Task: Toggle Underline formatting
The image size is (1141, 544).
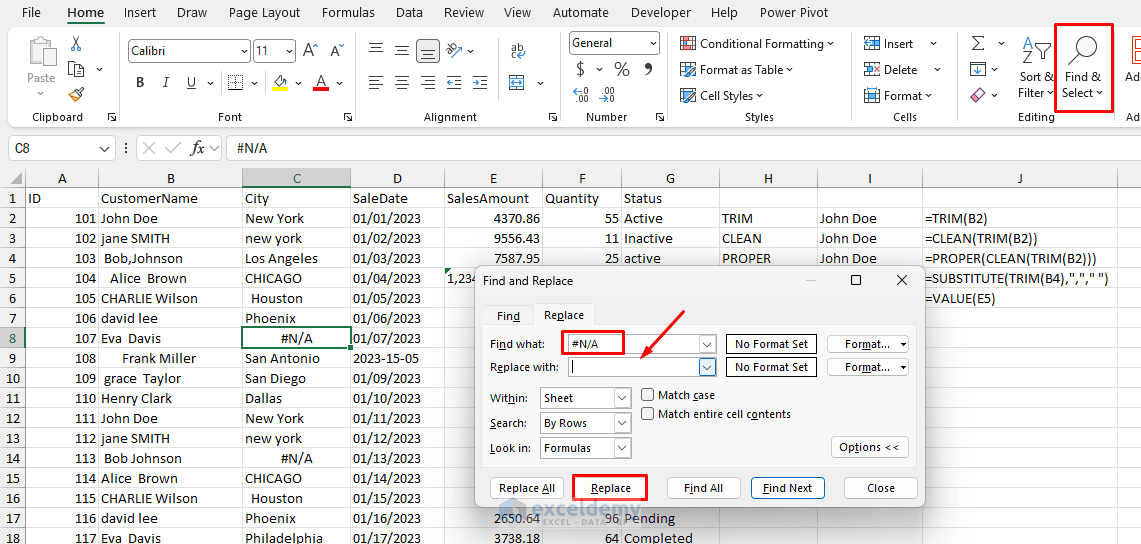Action: click(191, 82)
